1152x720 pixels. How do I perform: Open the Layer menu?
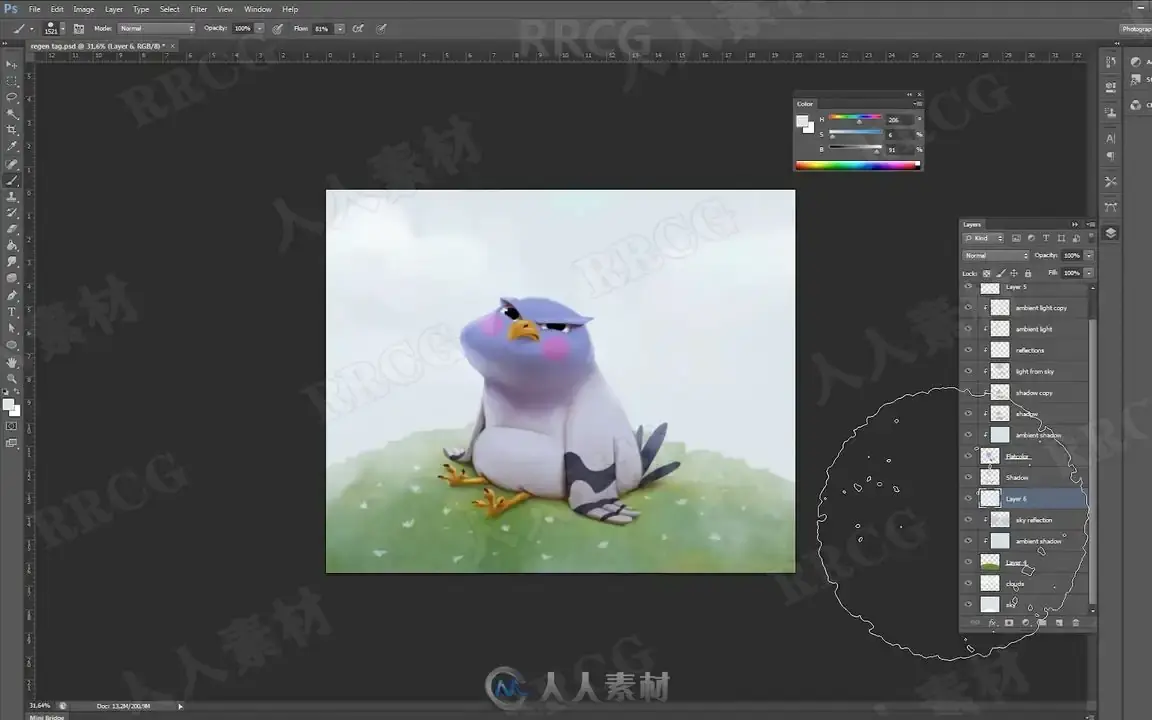(114, 10)
